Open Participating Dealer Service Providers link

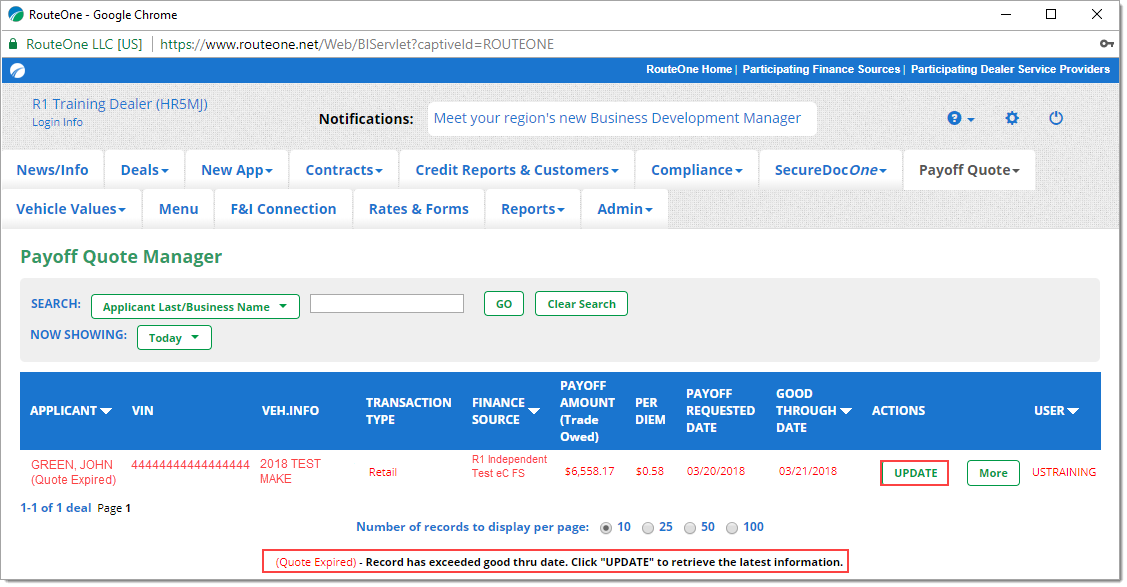click(x=1010, y=70)
